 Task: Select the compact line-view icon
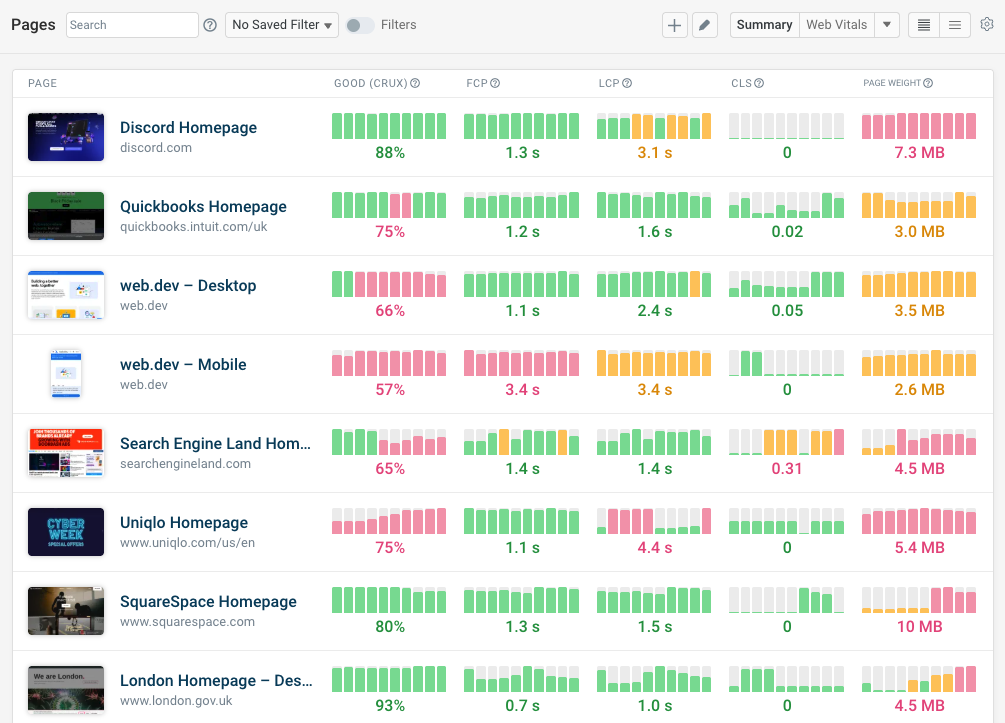point(922,24)
